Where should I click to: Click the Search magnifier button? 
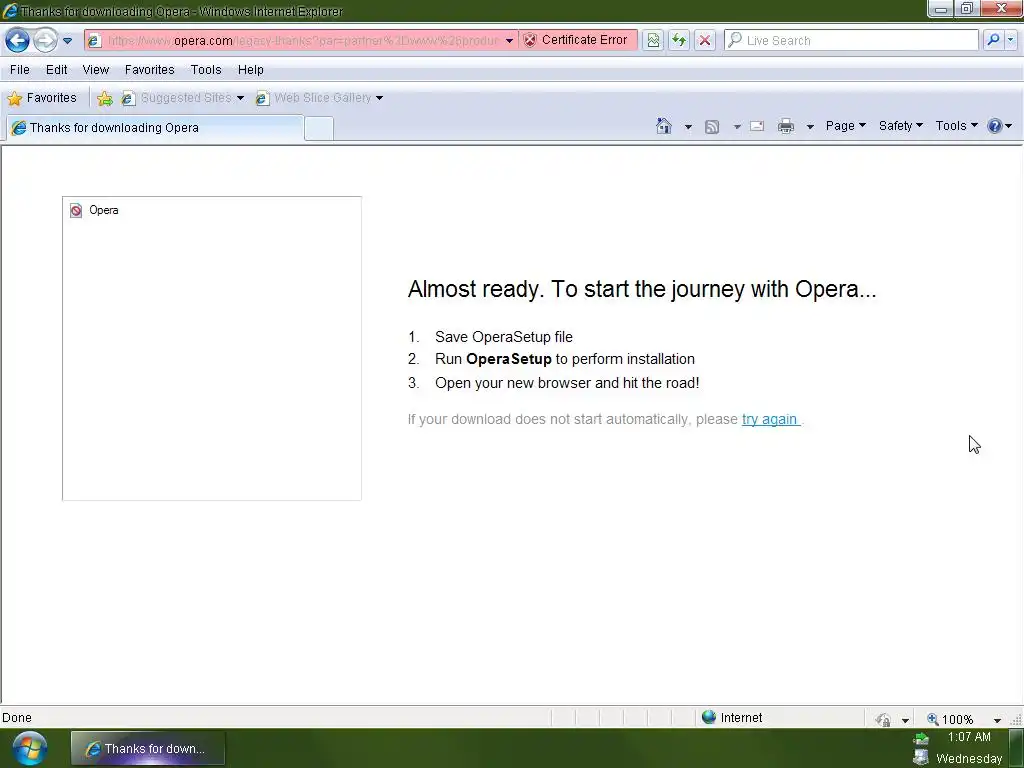click(x=993, y=40)
